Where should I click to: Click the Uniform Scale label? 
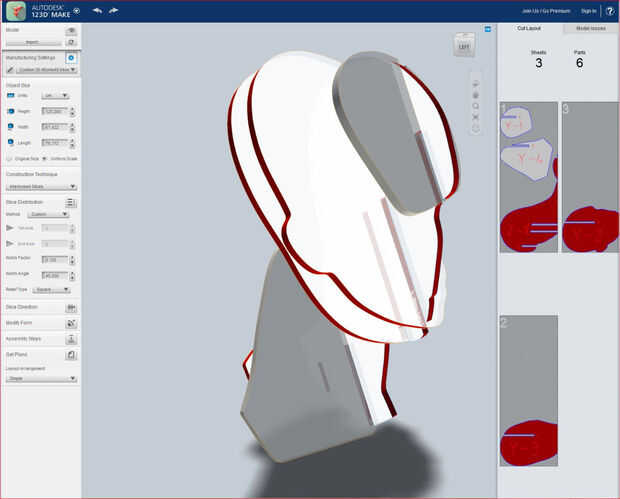coord(64,159)
